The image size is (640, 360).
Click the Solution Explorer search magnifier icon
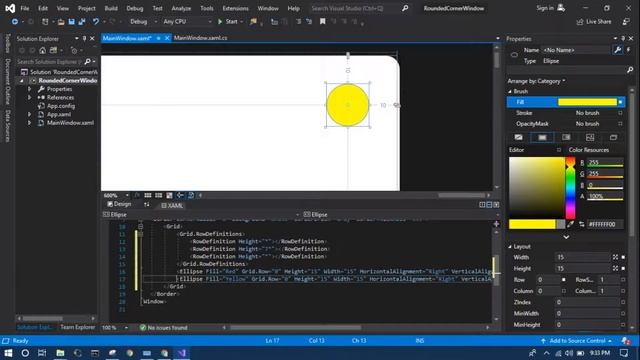click(x=87, y=62)
